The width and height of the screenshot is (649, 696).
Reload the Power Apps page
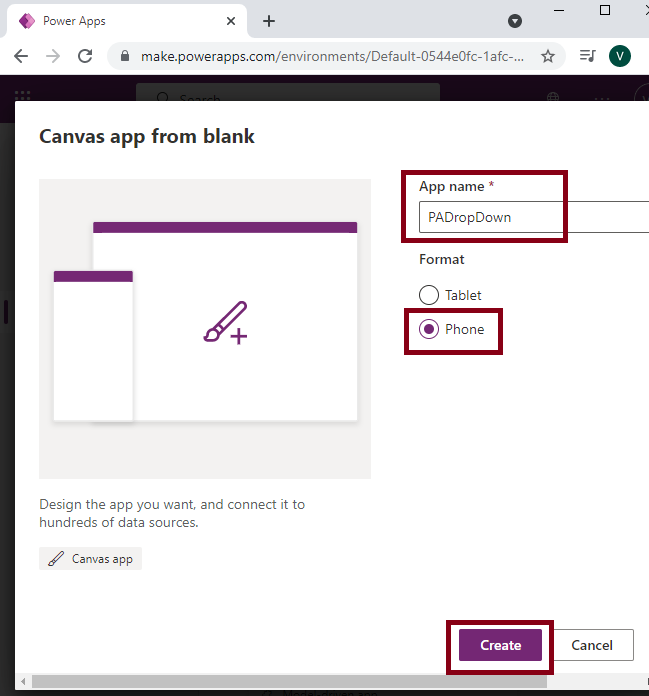[x=85, y=56]
